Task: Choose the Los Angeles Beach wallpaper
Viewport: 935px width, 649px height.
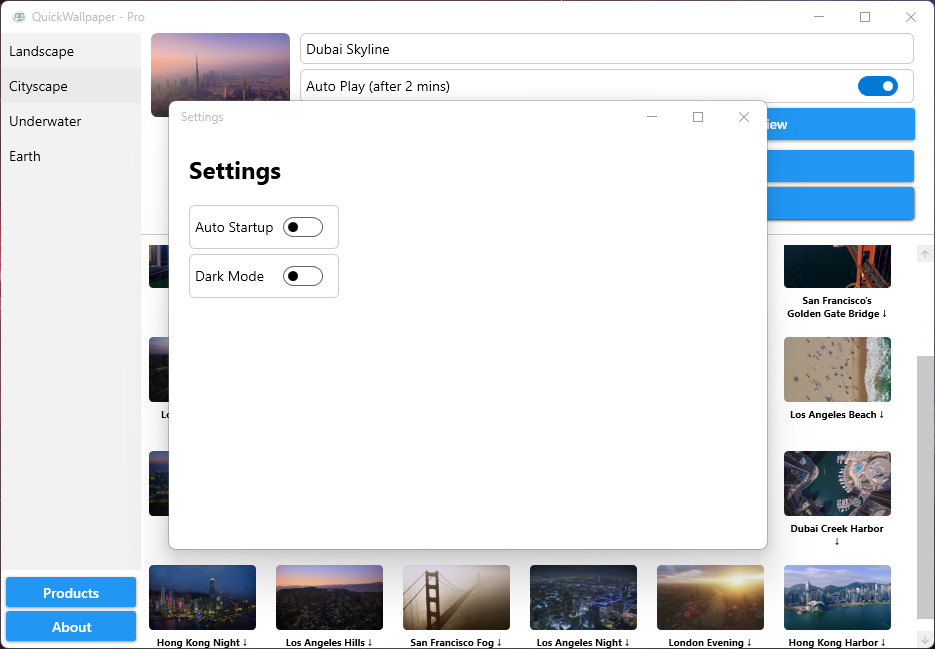Action: pyautogui.click(x=837, y=369)
